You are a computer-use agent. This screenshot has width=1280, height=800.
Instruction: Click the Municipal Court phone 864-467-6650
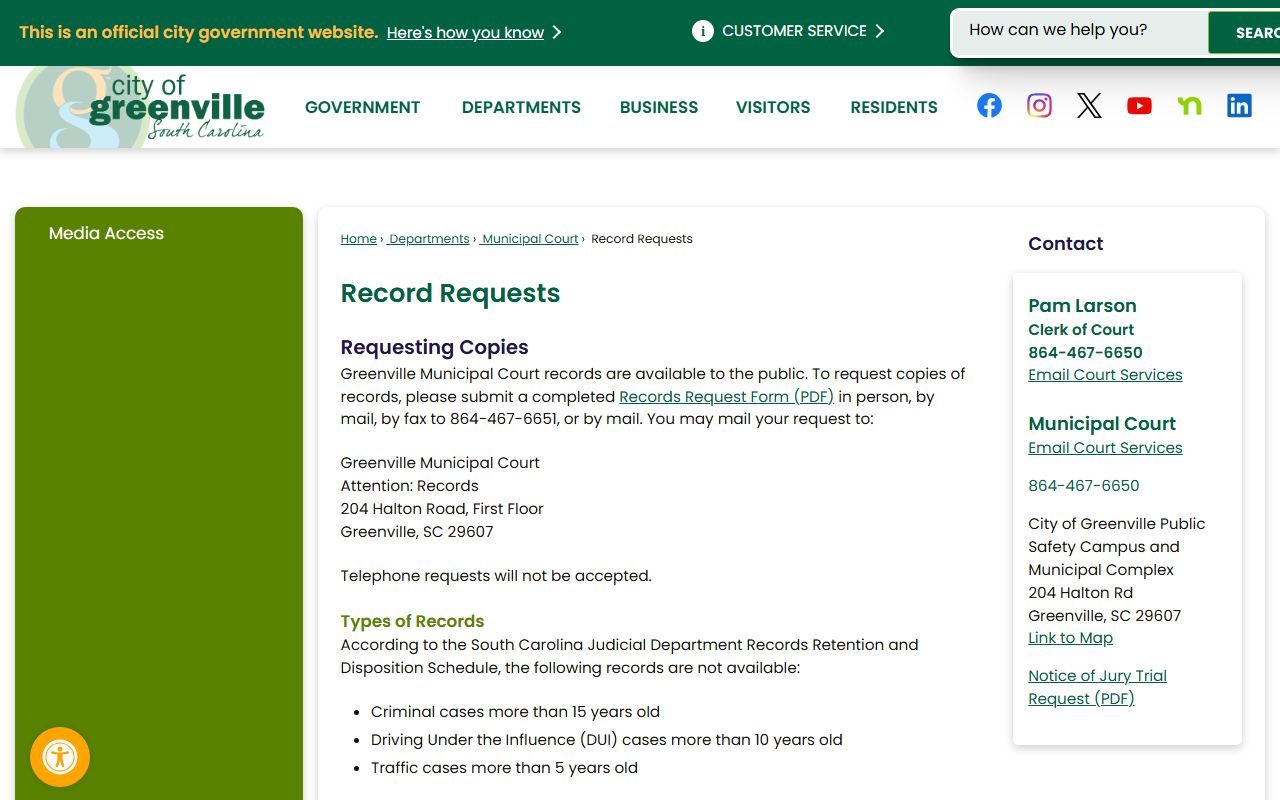click(1084, 486)
